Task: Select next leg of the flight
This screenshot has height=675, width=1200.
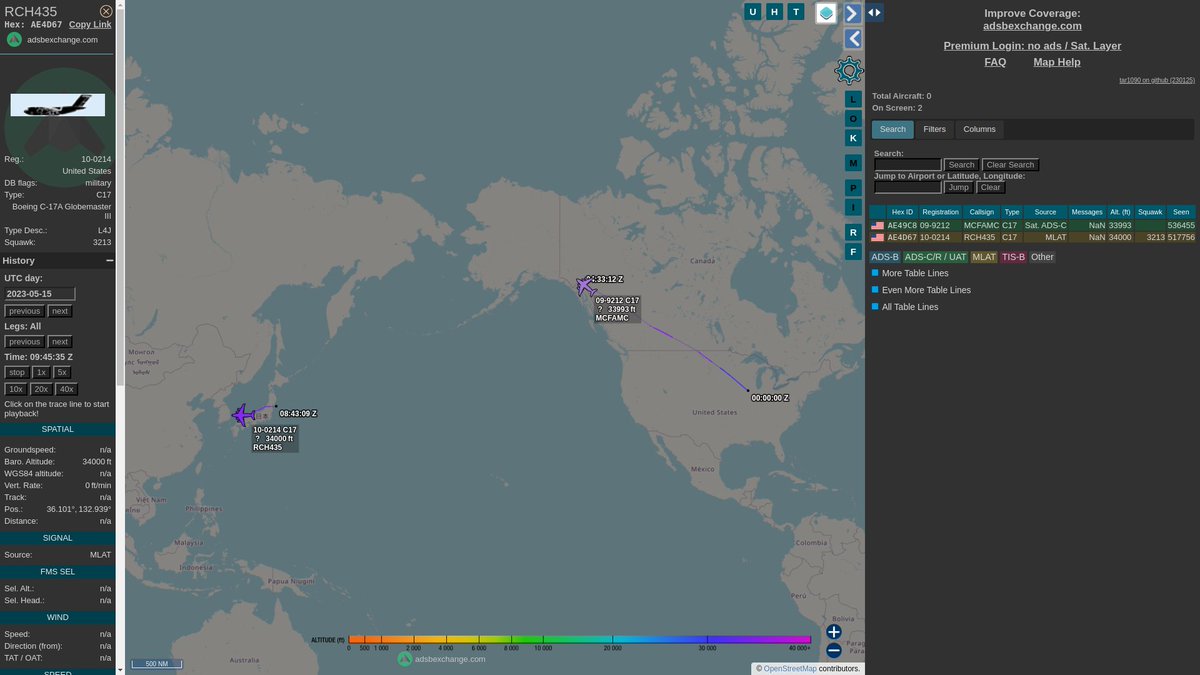Action: pos(60,342)
